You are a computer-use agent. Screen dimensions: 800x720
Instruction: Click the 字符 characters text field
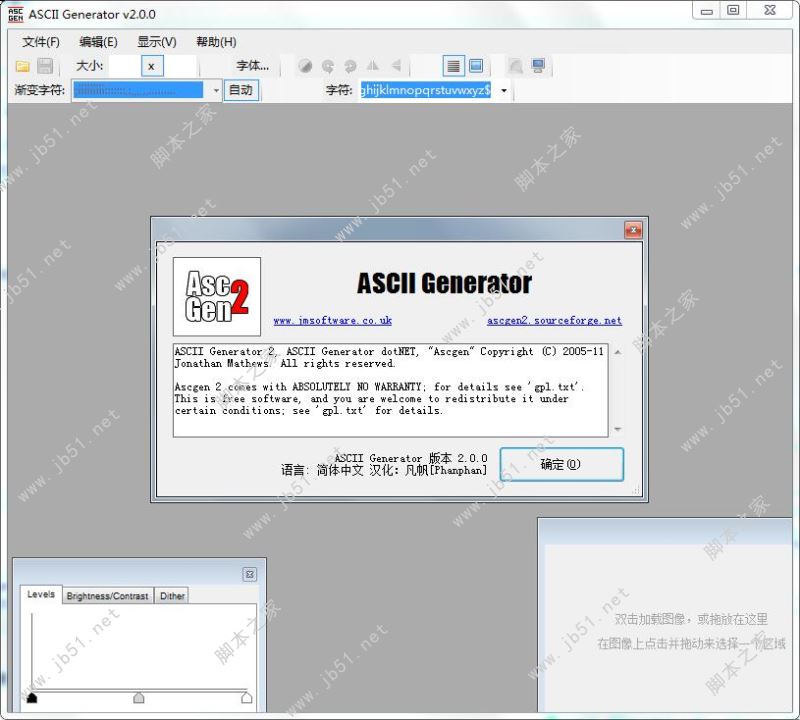point(426,90)
